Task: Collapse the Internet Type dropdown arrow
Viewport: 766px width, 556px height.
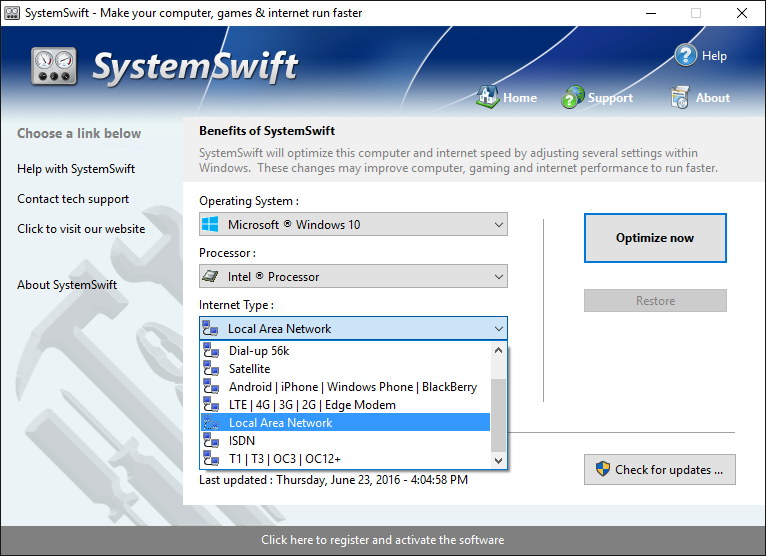Action: (498, 329)
